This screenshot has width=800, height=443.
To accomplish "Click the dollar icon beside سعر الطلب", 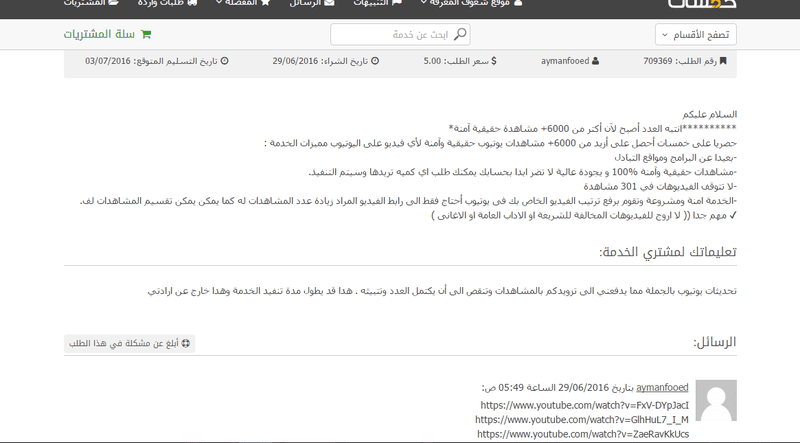I will (x=493, y=61).
